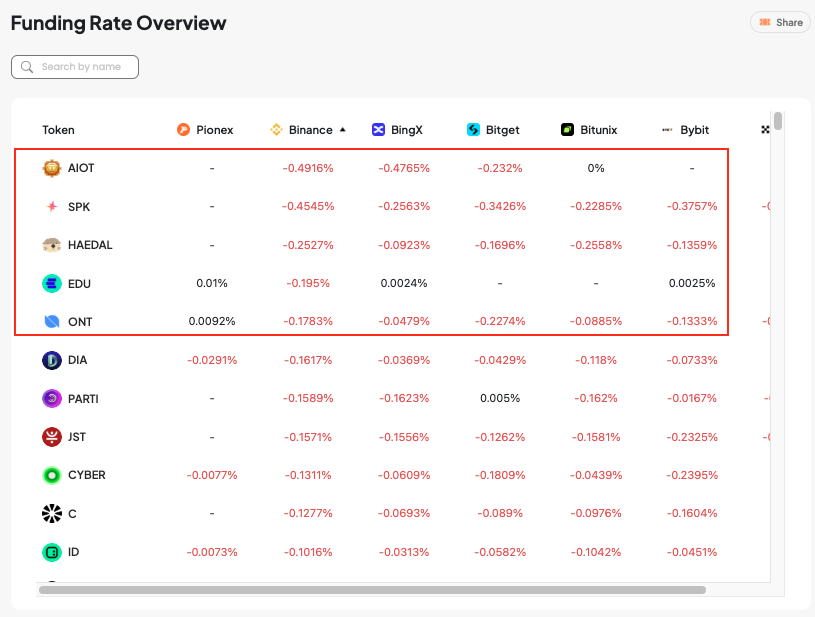Screen dimensions: 815x617
Task: Click the BingX exchange logo
Action: point(378,129)
